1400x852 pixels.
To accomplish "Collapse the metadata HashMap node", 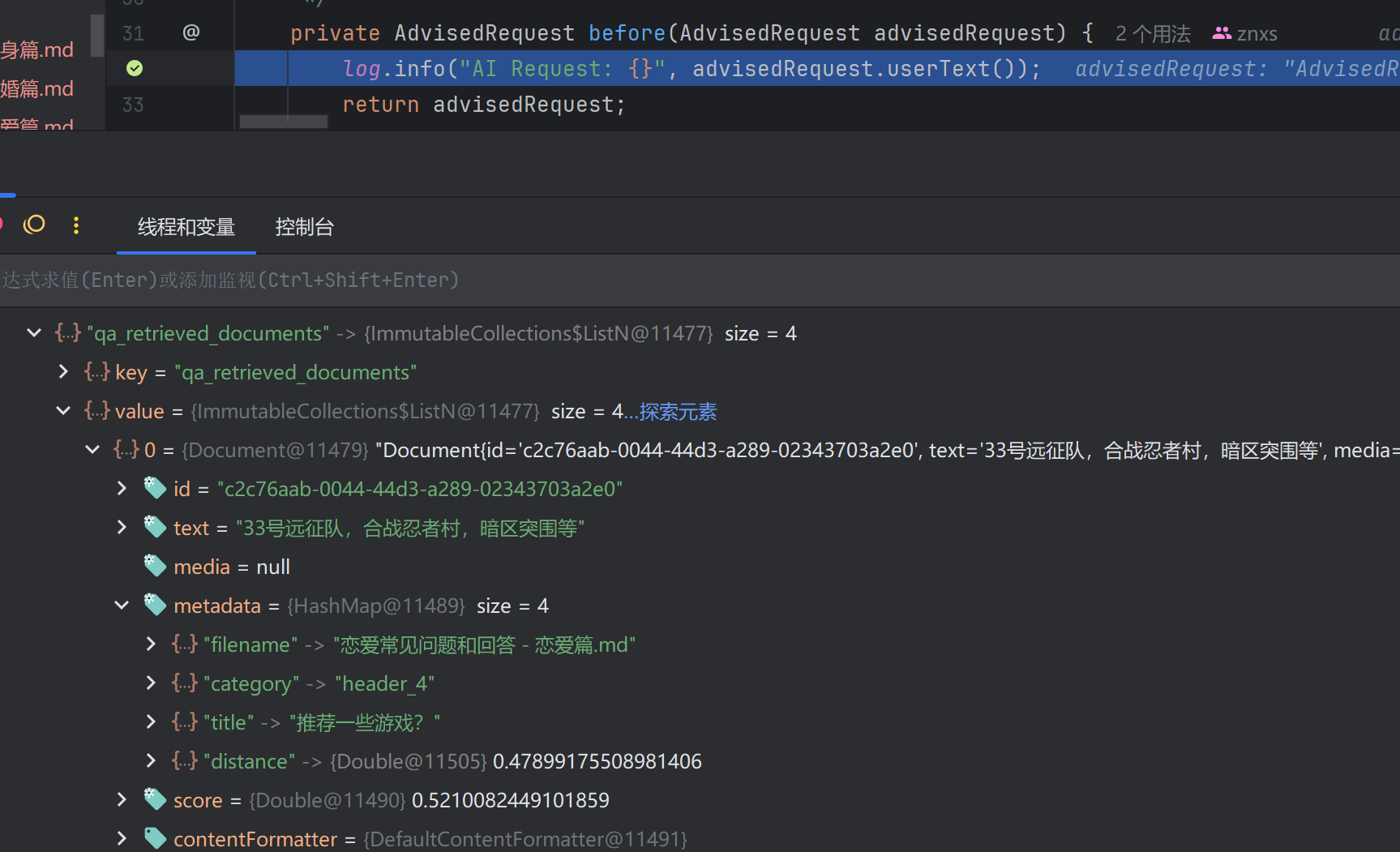I will [x=122, y=605].
